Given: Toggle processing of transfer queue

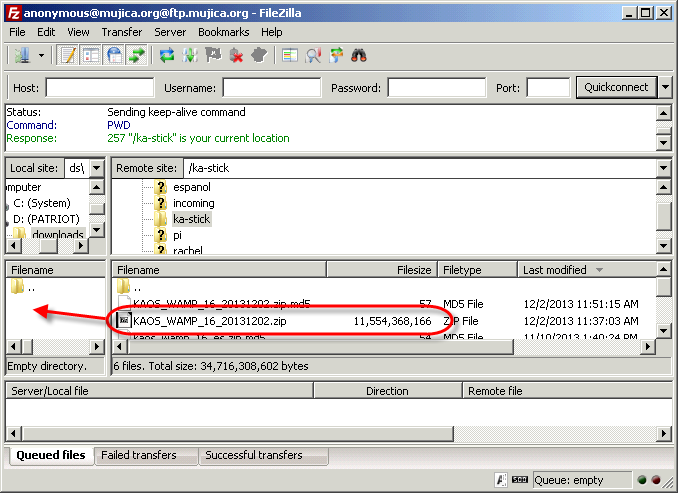Looking at the screenshot, I should coord(190,55).
